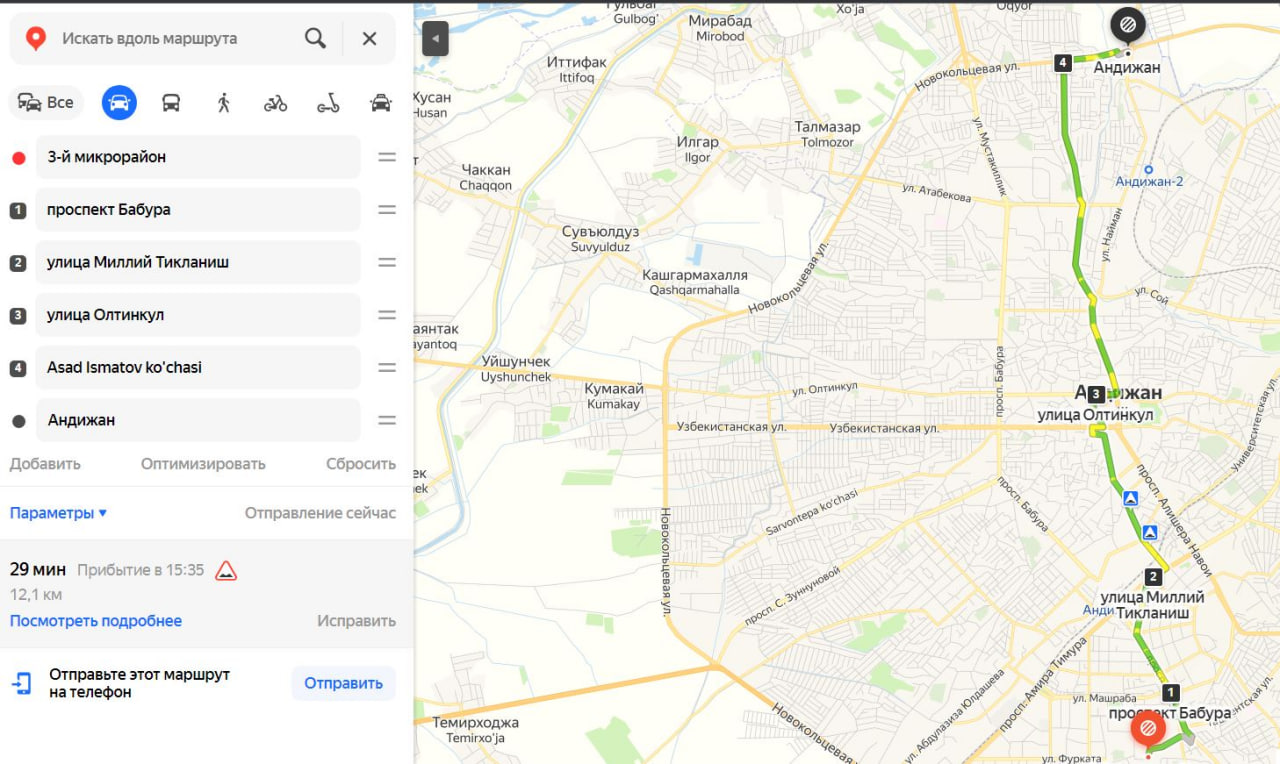1280x764 pixels.
Task: Click the 'Андижан' destination field
Action: click(198, 420)
